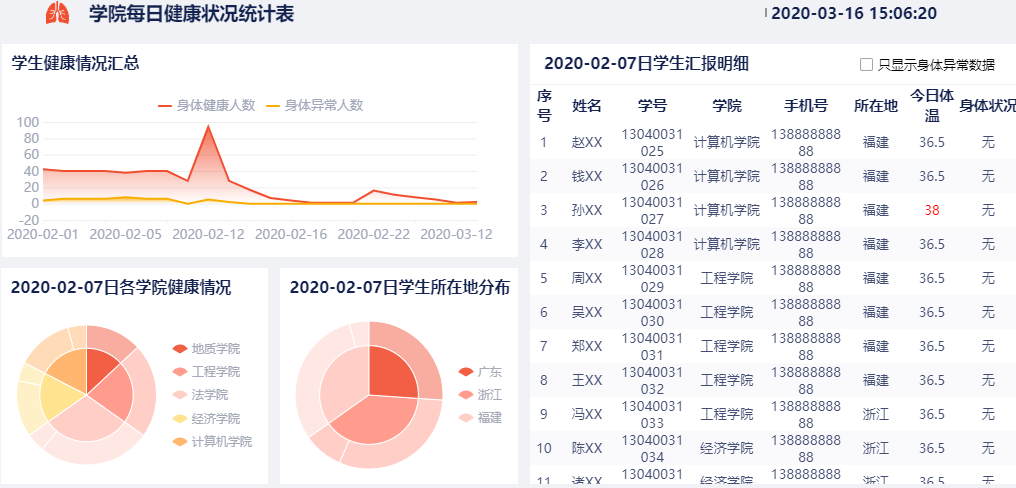Select the name 吴XX in the table

click(587, 312)
